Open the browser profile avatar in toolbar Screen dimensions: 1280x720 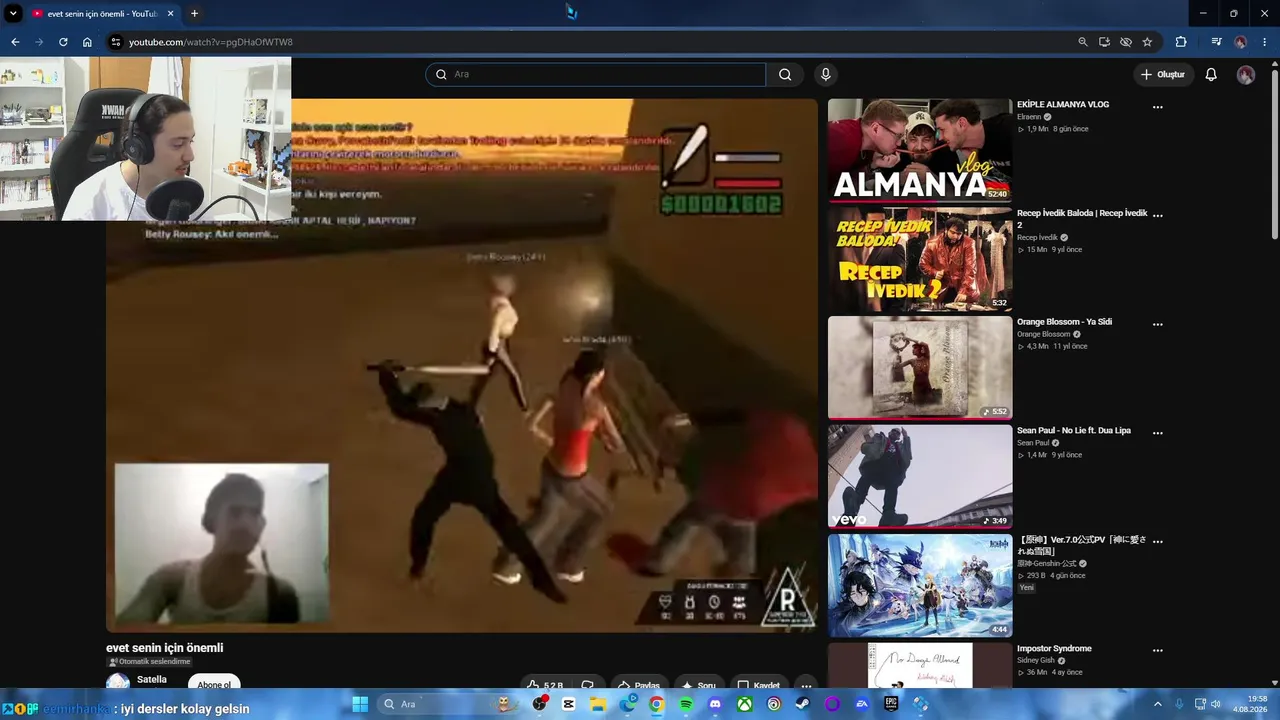(1241, 42)
